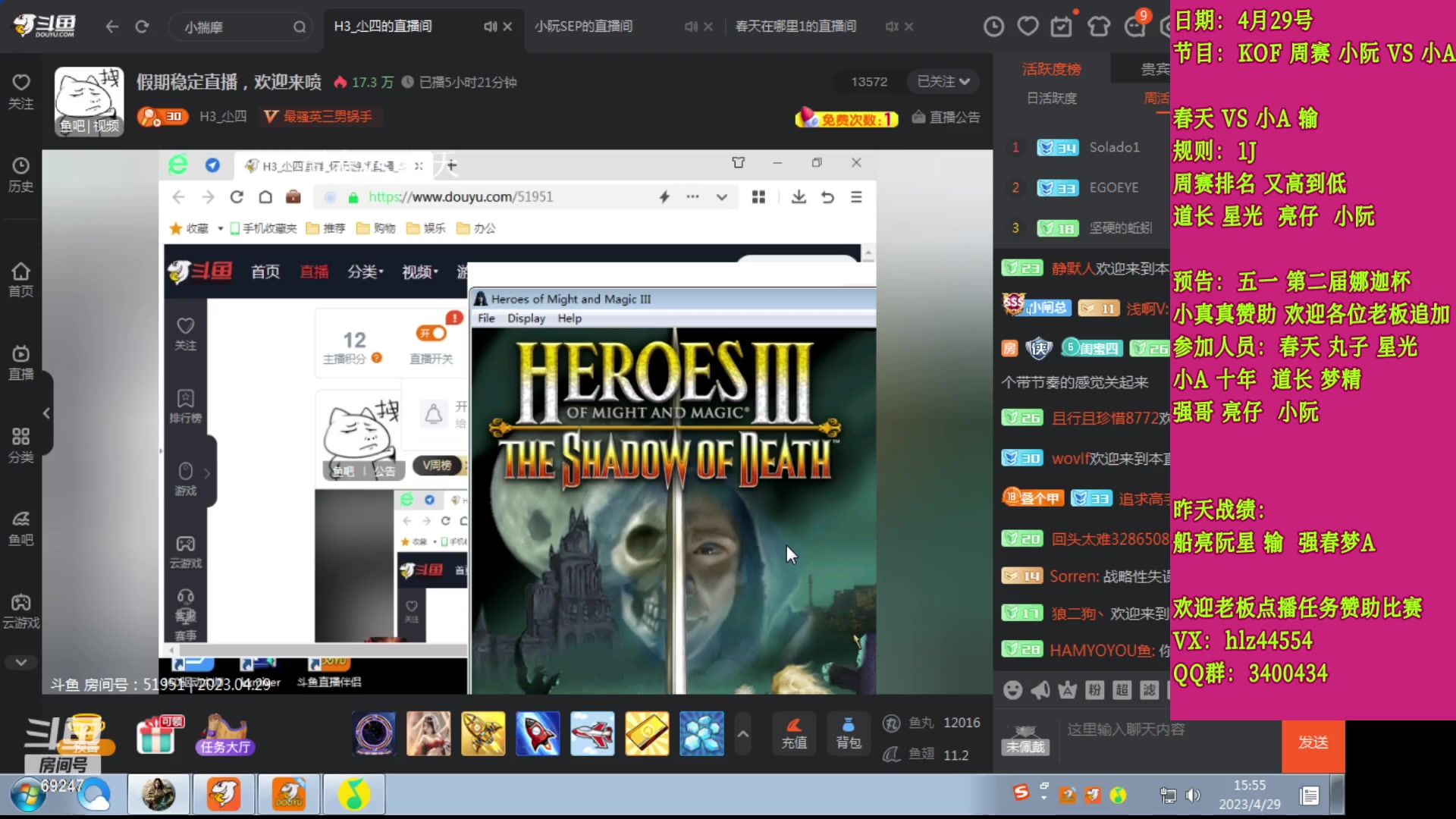Image resolution: width=1456 pixels, height=819 pixels.
Task: Open the heart favorites icon in top bar
Action: click(1028, 27)
